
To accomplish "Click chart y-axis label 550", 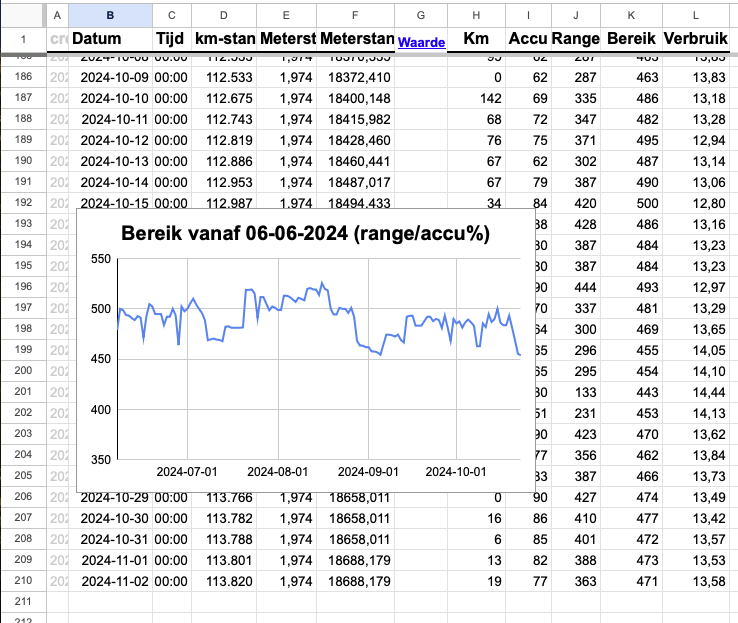I will coord(101,259).
